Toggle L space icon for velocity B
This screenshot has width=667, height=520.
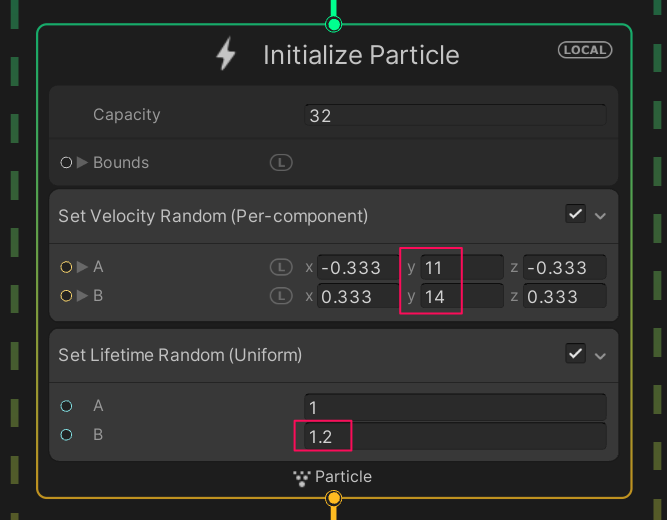click(x=281, y=296)
